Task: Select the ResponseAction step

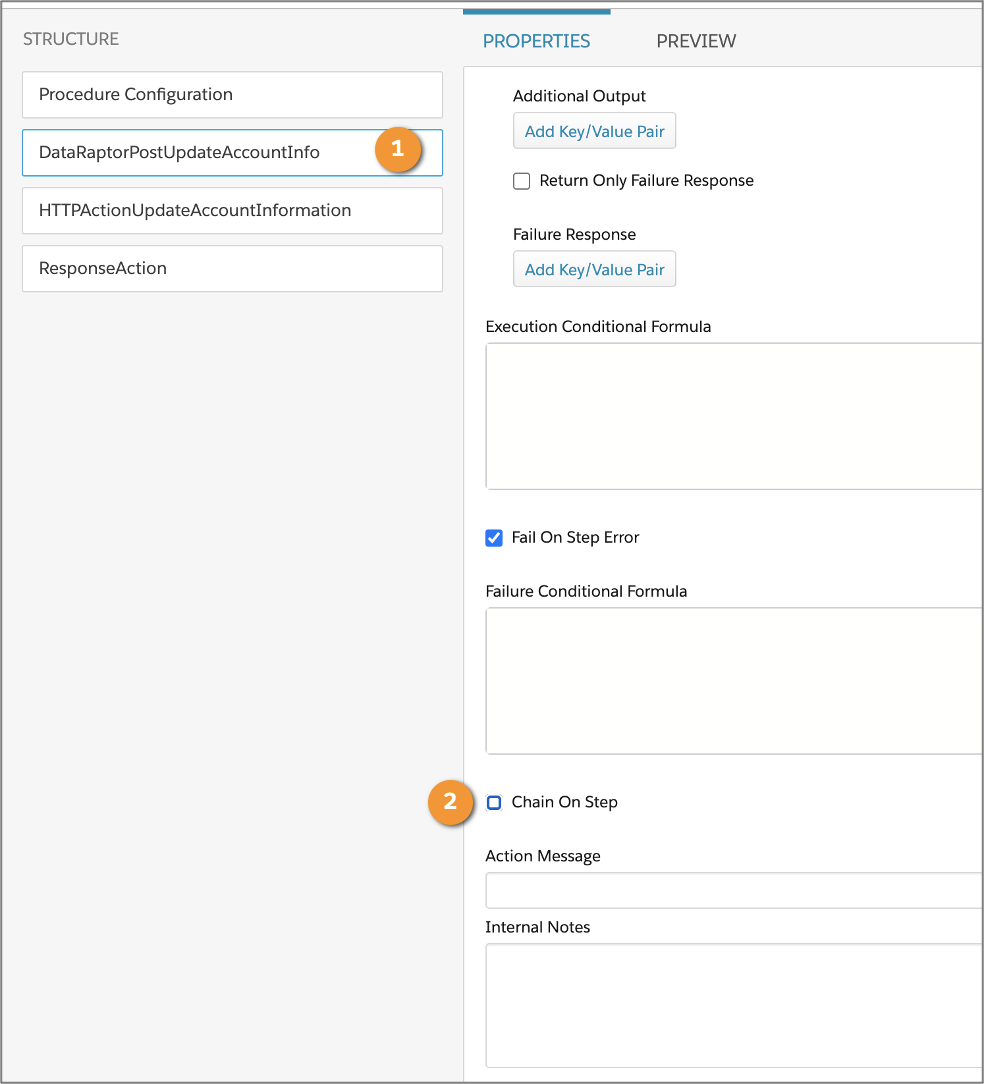Action: [x=232, y=269]
